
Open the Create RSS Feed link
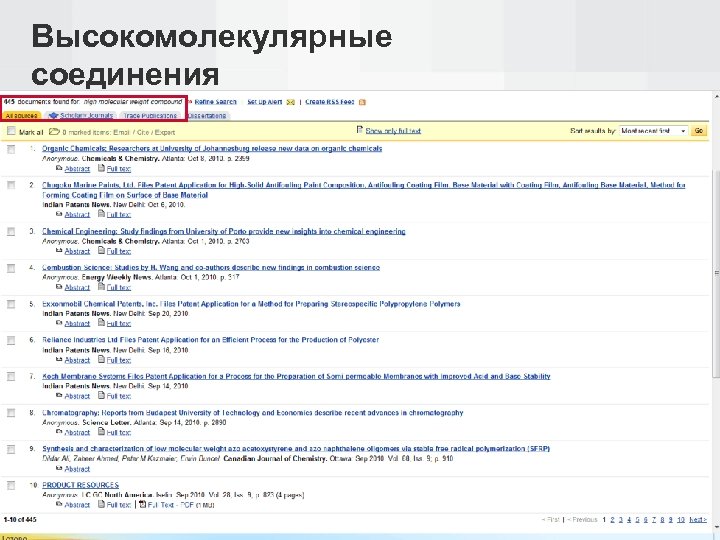click(330, 102)
